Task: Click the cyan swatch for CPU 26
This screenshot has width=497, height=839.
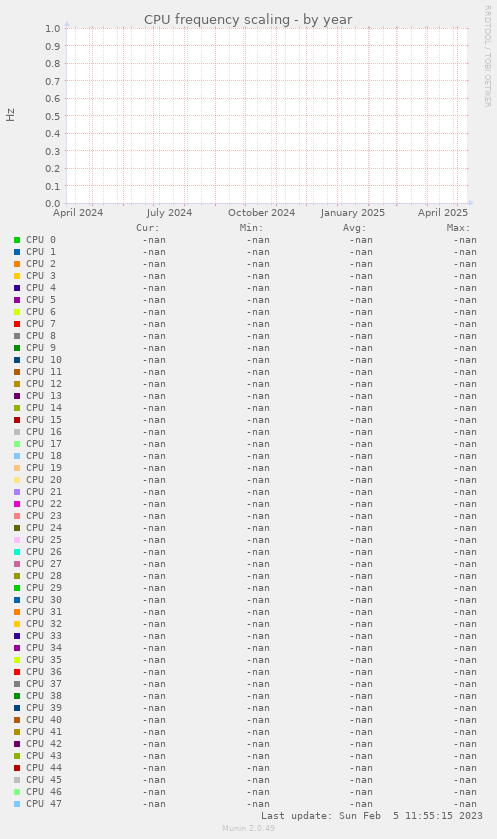Action: (17, 552)
